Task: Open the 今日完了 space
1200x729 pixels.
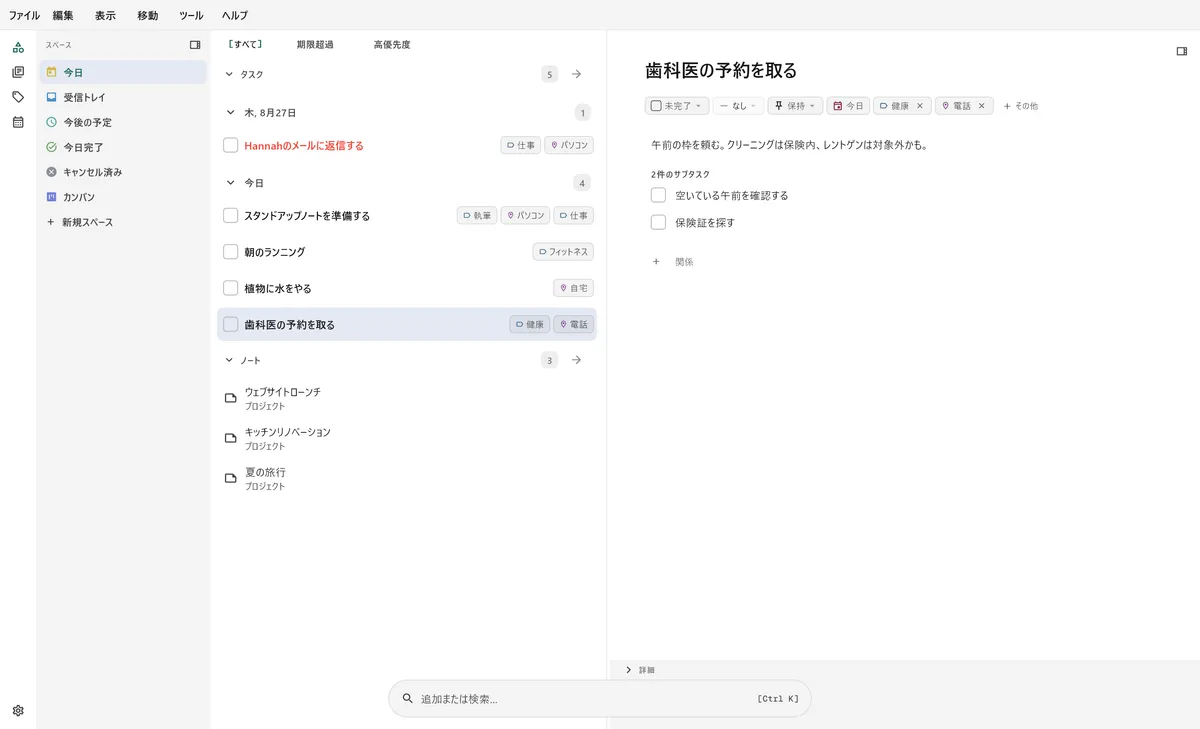Action: point(124,147)
